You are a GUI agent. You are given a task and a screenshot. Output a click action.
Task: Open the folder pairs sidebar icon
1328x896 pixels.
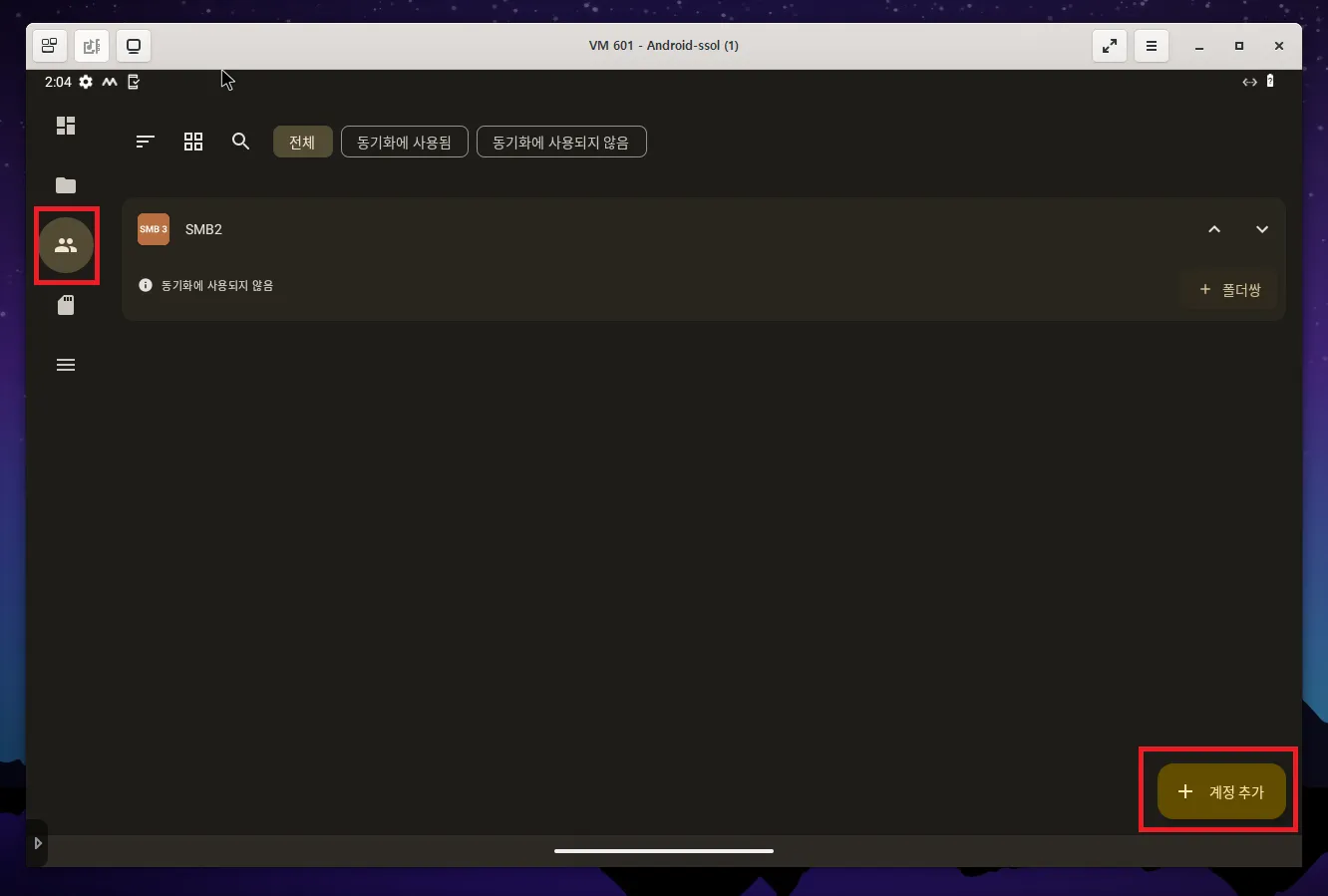coord(65,185)
